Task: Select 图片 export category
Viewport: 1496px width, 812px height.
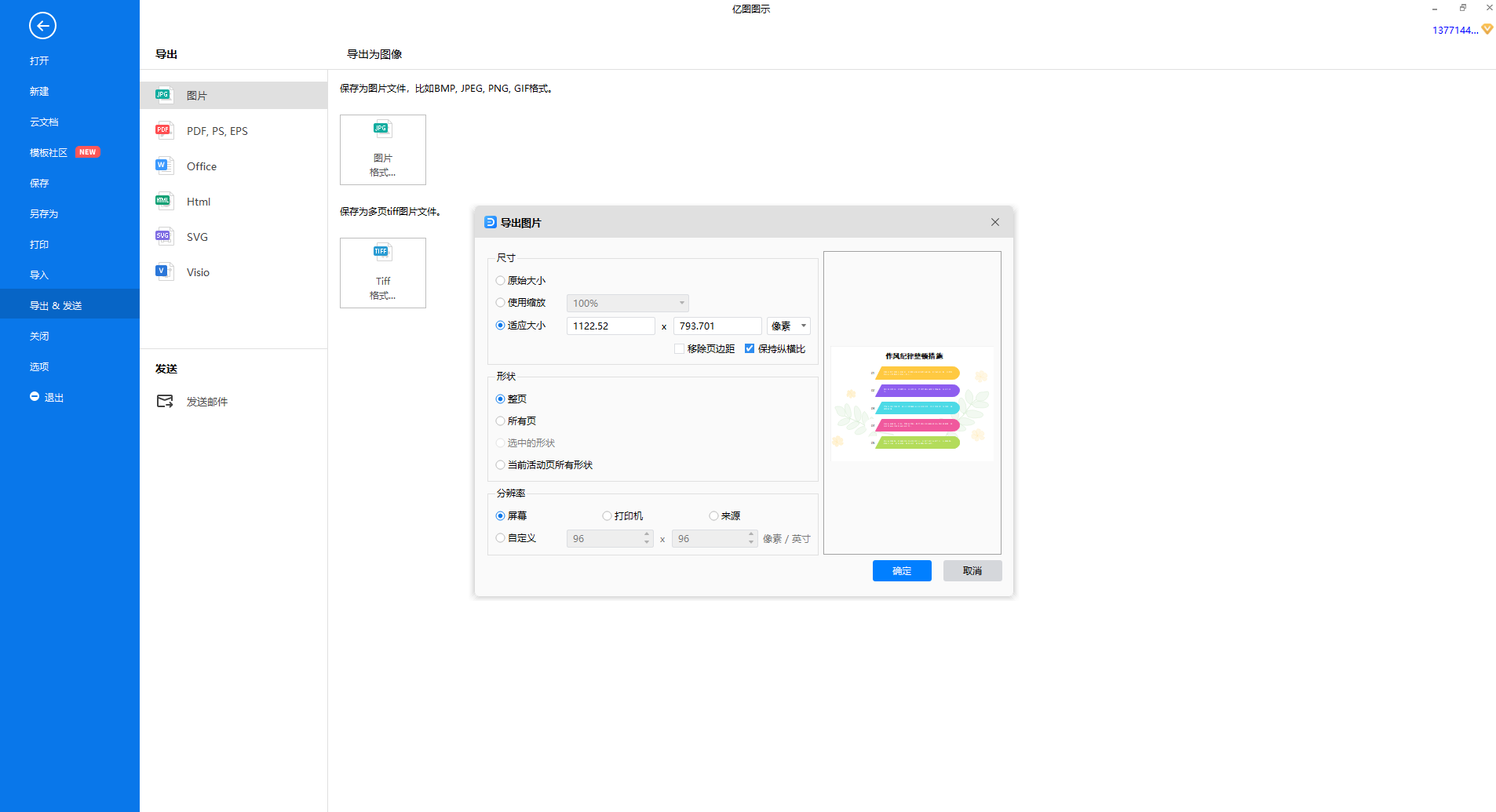Action: point(234,95)
